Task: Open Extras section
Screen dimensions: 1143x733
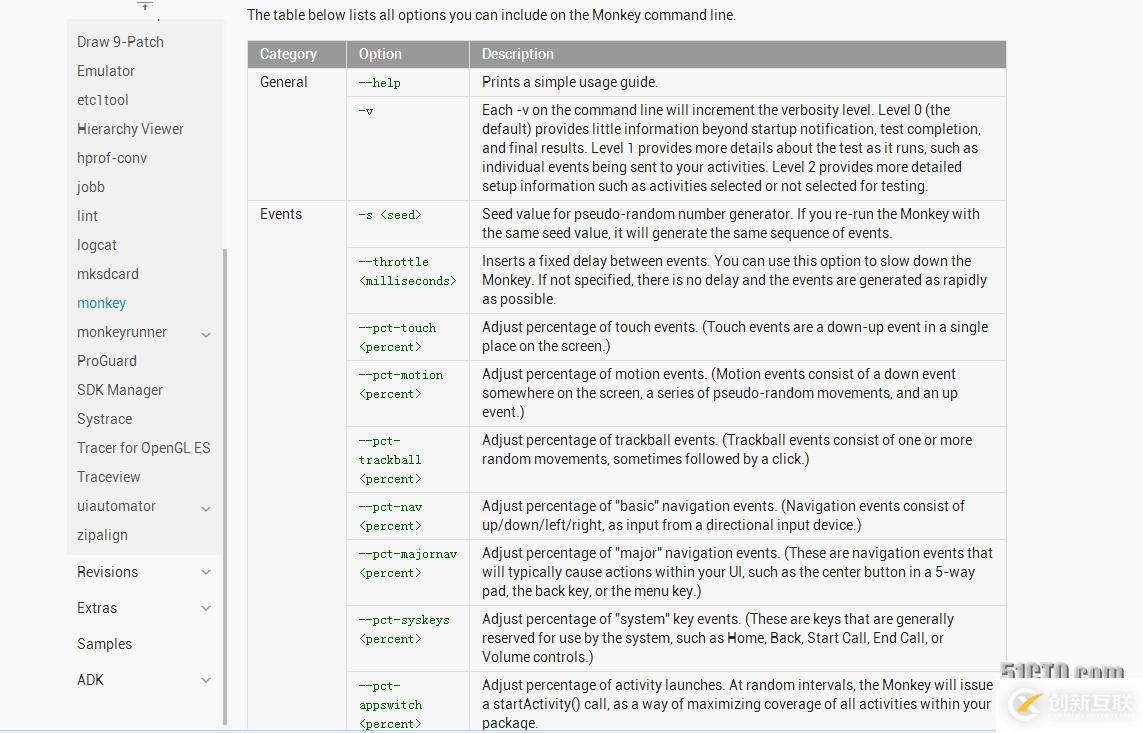Action: pyautogui.click(x=97, y=608)
